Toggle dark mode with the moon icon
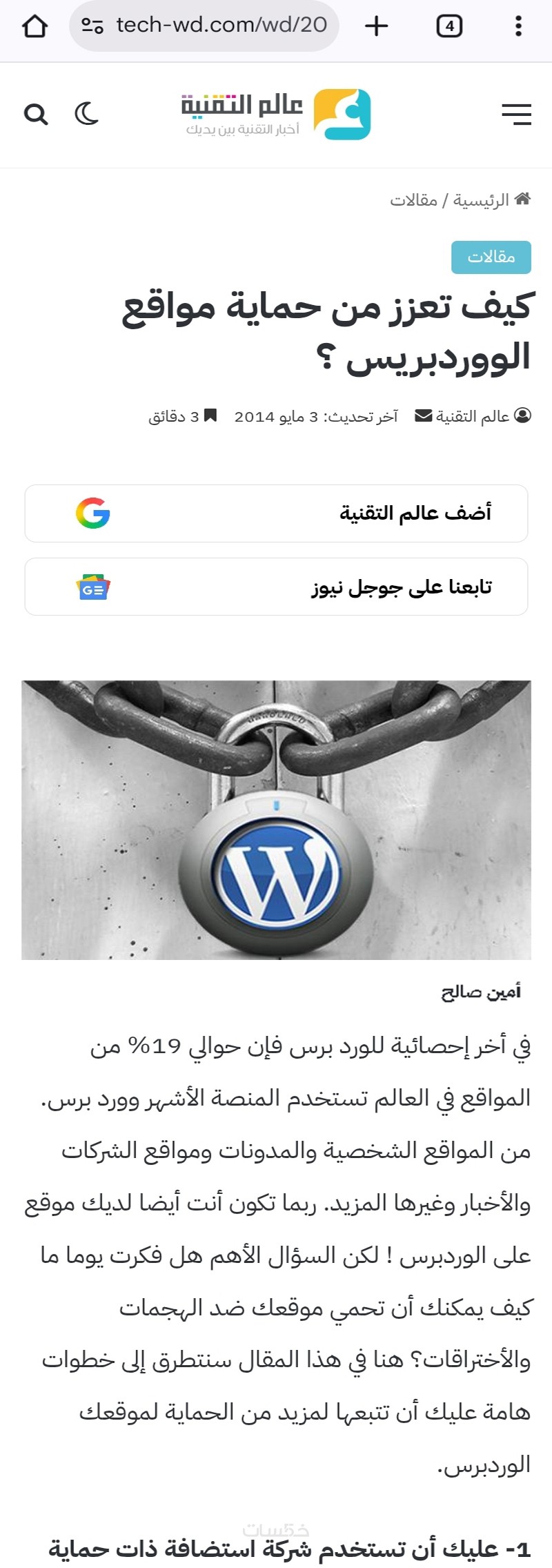 pyautogui.click(x=87, y=114)
